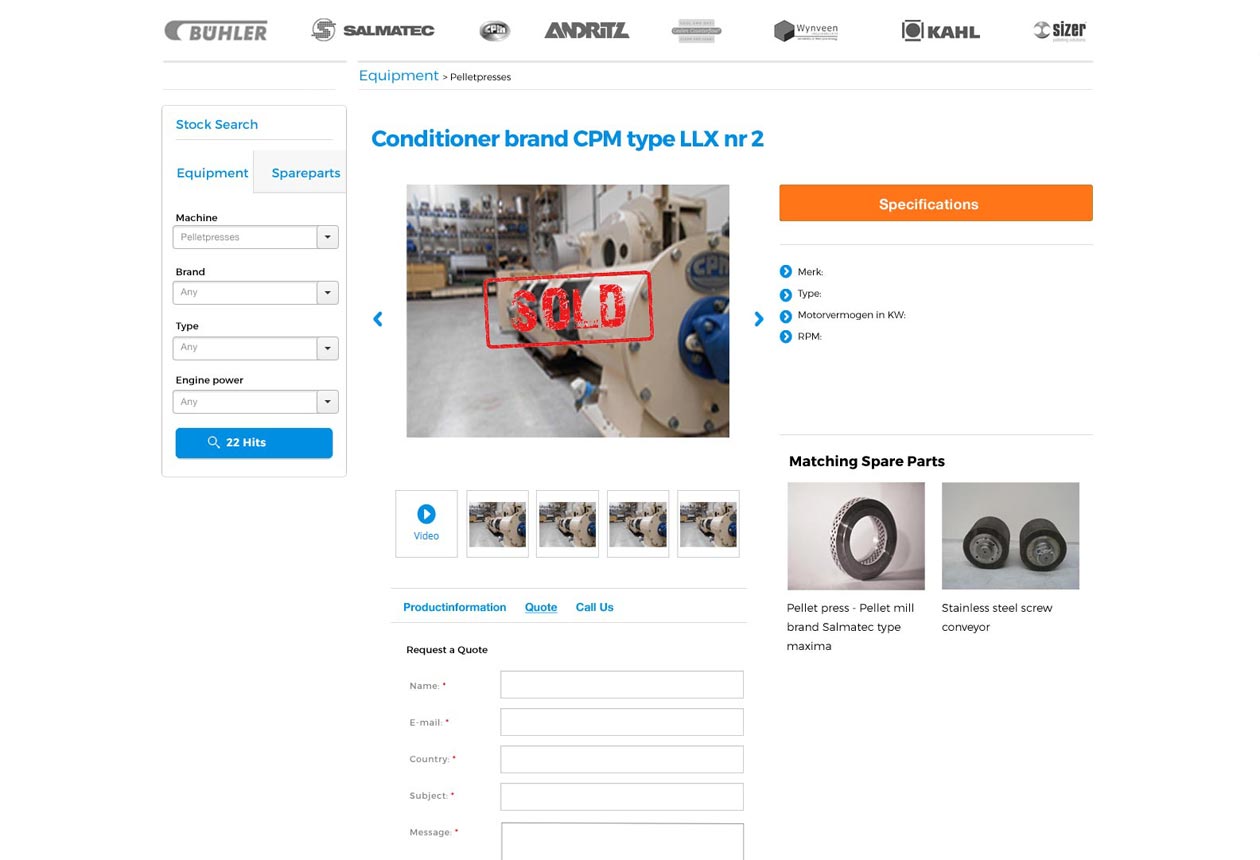1260x860 pixels.
Task: Open the Machine dropdown showing Pelletpresses
Action: [x=256, y=237]
